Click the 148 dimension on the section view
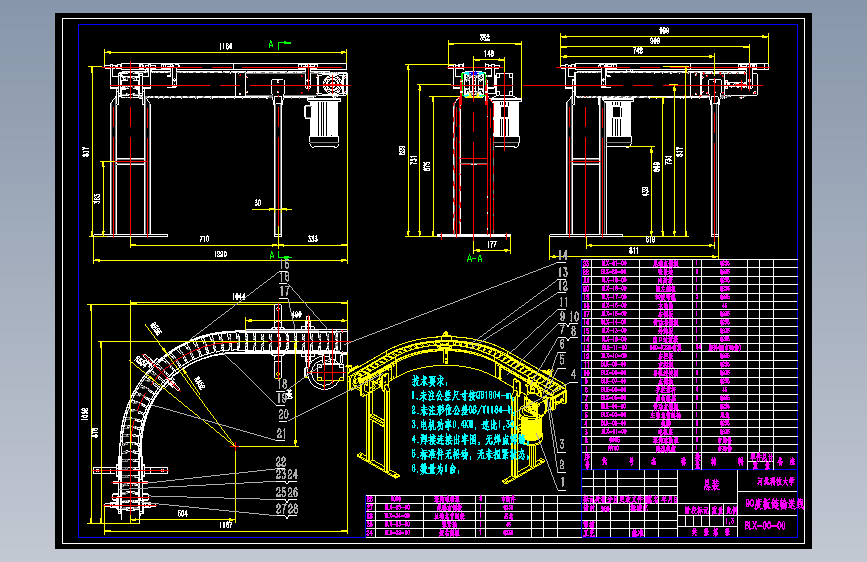Image resolution: width=867 pixels, height=562 pixels. point(489,54)
